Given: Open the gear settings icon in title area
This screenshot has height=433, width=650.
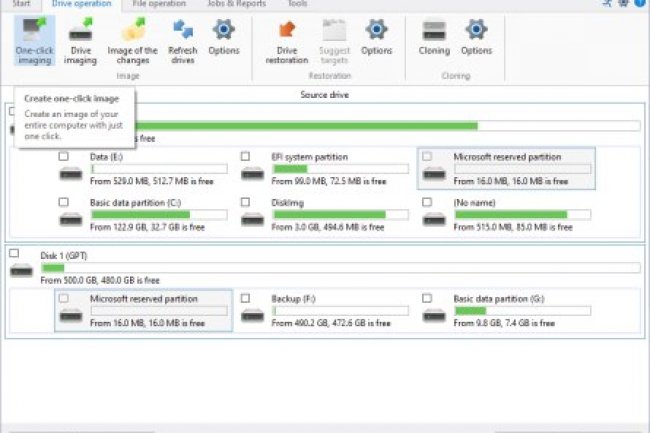Looking at the screenshot, I should click(622, 4).
